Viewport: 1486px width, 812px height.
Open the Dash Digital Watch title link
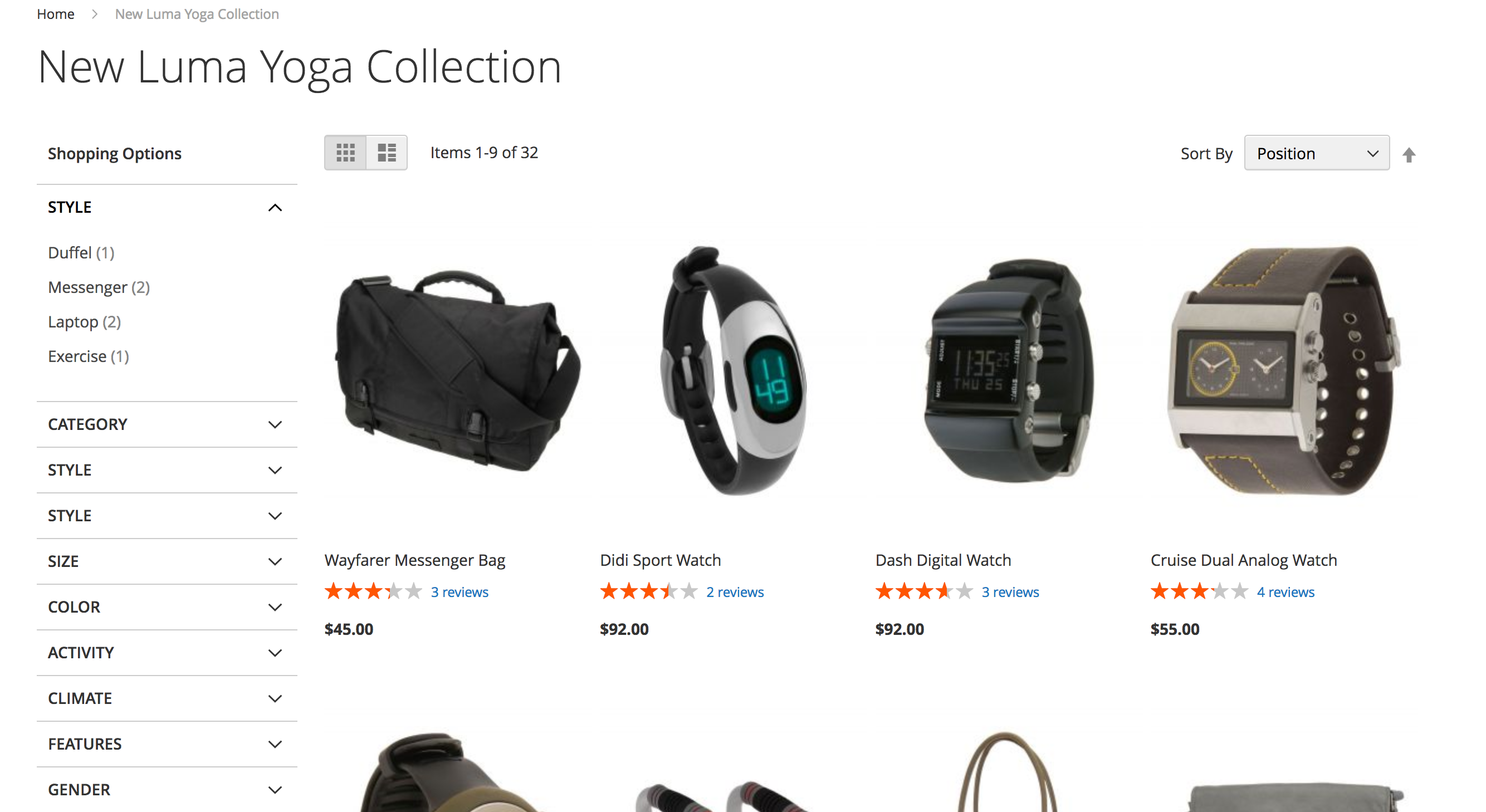pos(942,561)
